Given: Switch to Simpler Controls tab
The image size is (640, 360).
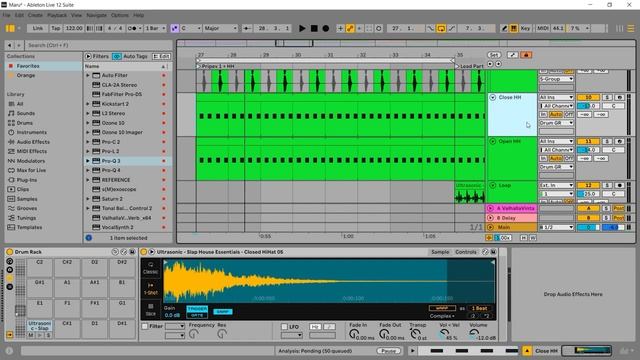Looking at the screenshot, I should 466,252.
